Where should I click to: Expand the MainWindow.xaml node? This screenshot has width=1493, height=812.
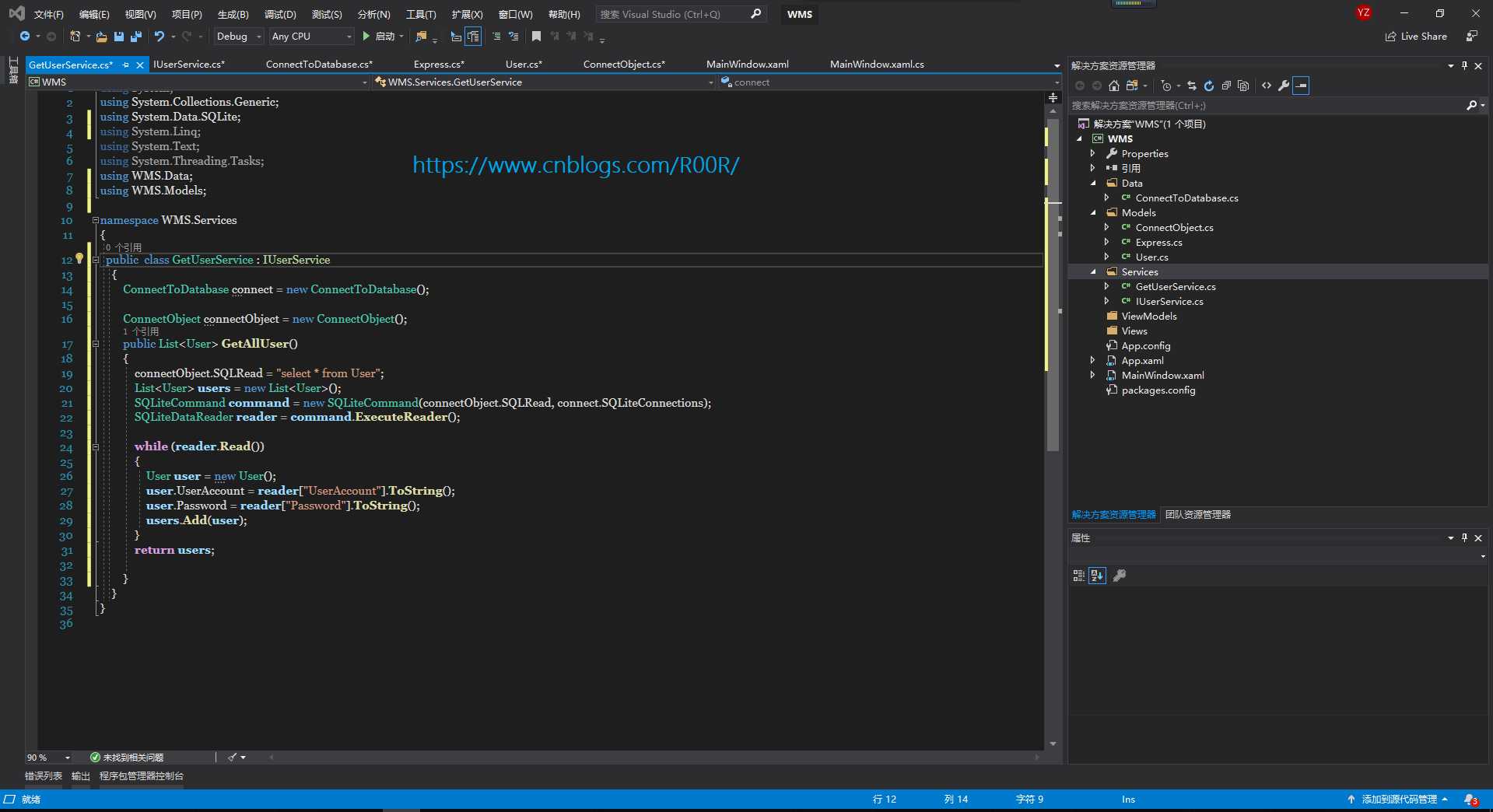click(x=1092, y=376)
